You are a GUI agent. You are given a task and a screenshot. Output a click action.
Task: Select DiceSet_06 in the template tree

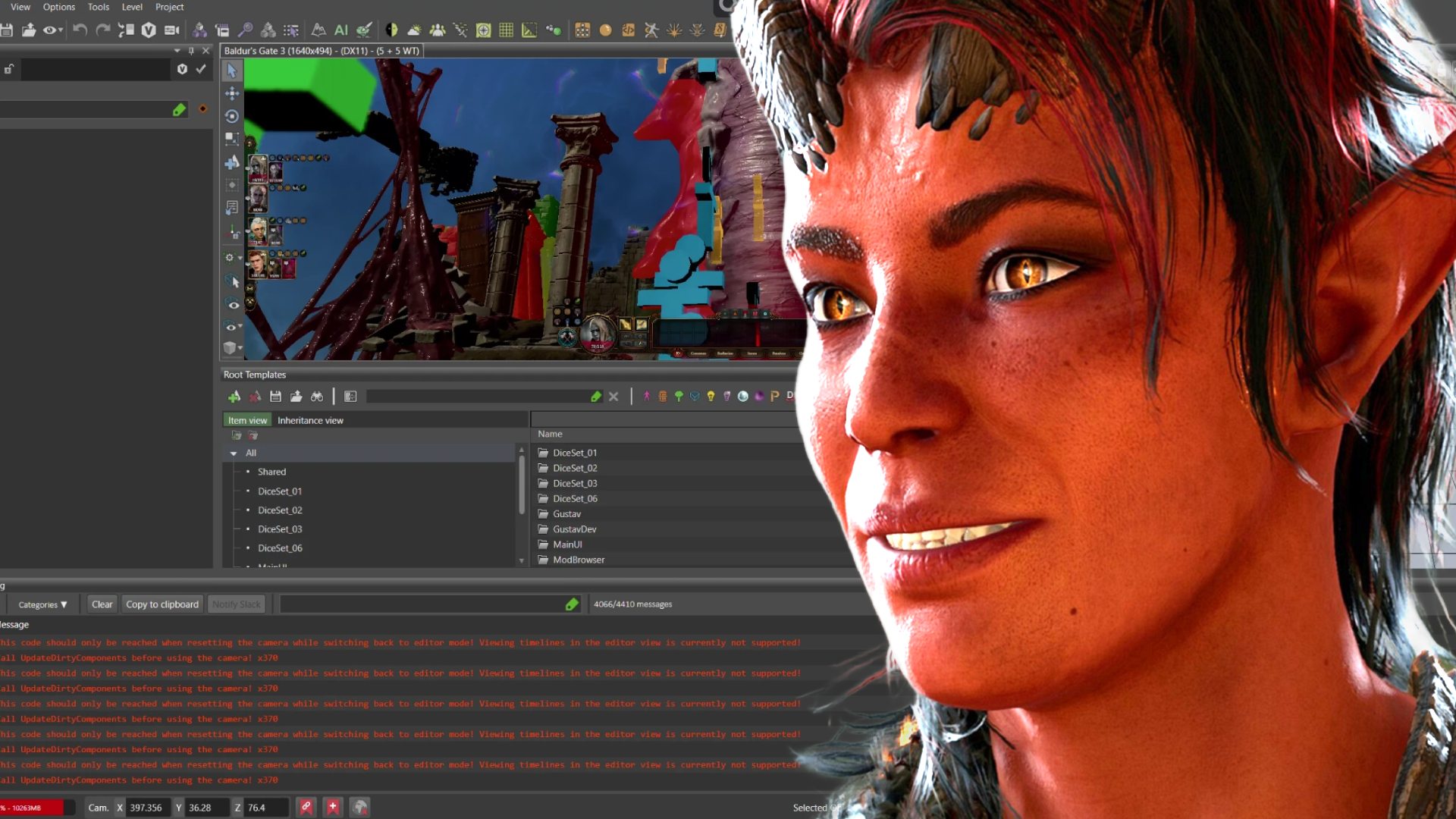point(280,548)
